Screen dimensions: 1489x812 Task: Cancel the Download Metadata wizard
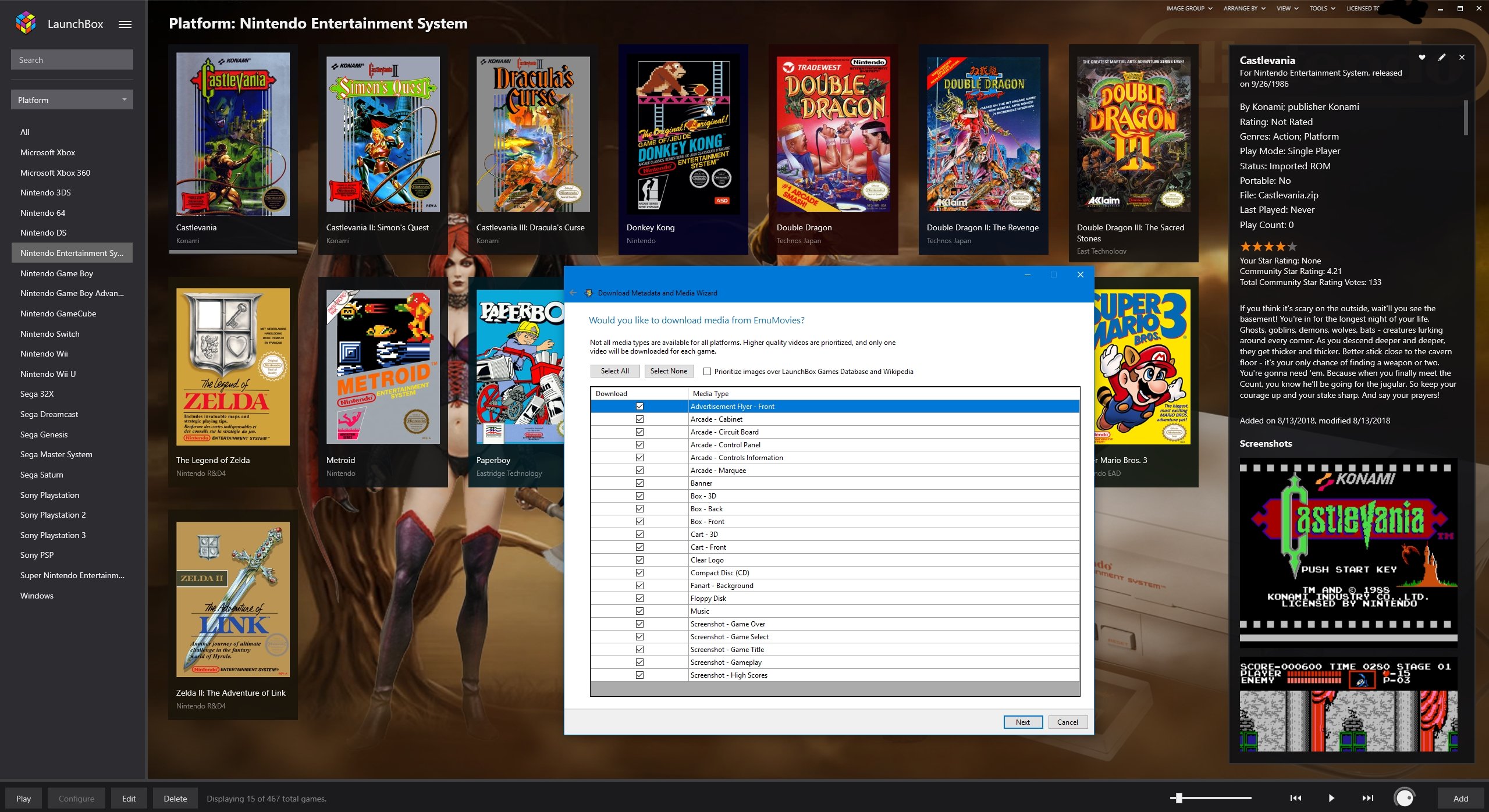click(1067, 722)
